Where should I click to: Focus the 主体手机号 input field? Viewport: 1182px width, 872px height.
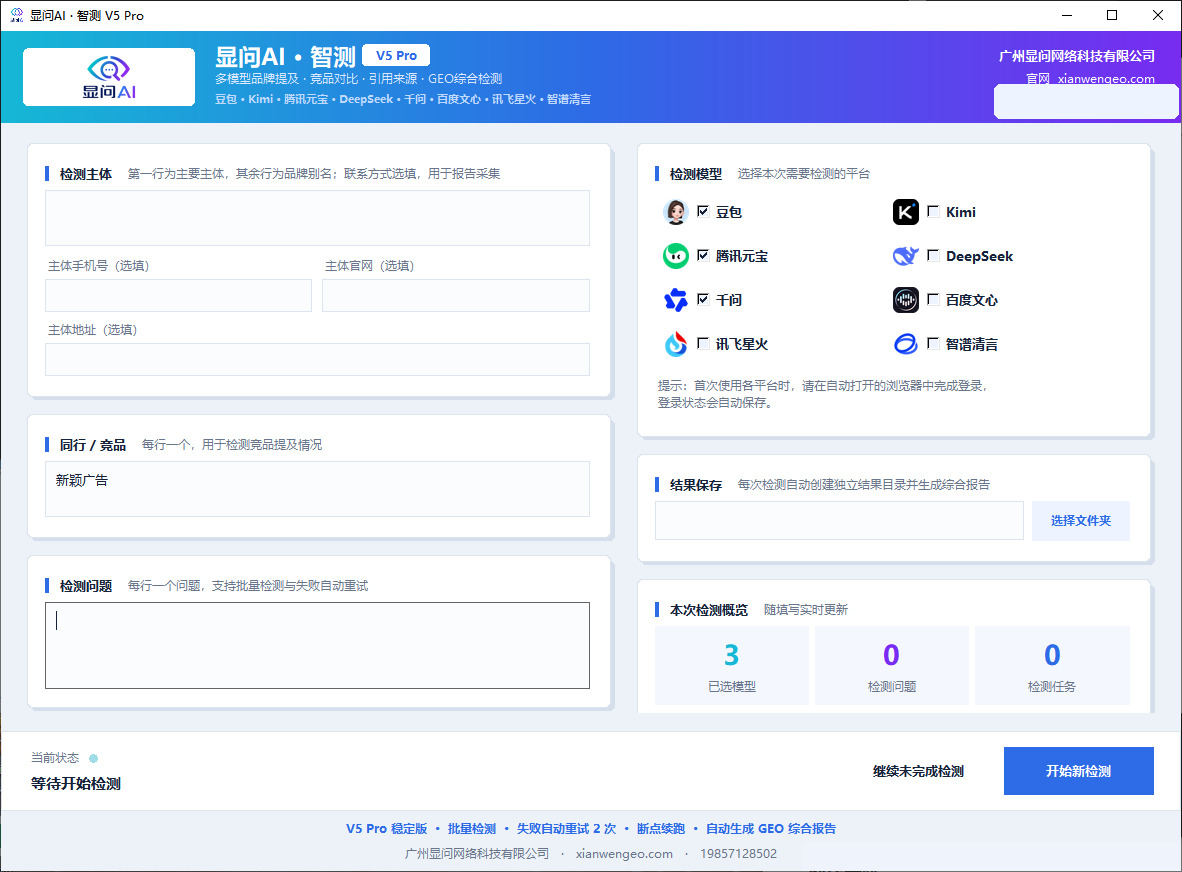(x=179, y=295)
